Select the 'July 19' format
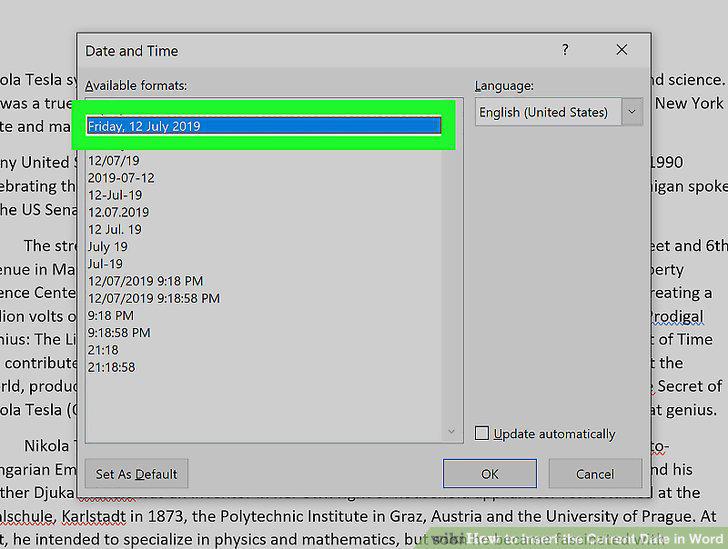Image resolution: width=728 pixels, height=549 pixels. [108, 247]
